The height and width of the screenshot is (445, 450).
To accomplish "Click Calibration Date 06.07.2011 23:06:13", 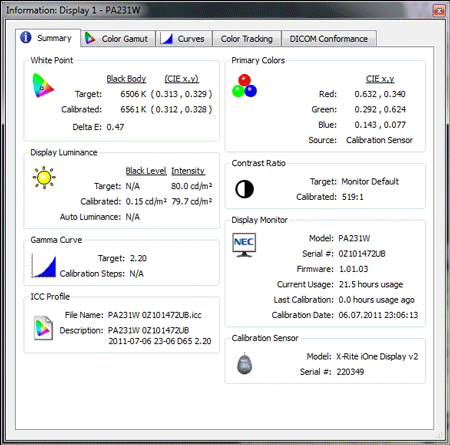I will click(378, 315).
